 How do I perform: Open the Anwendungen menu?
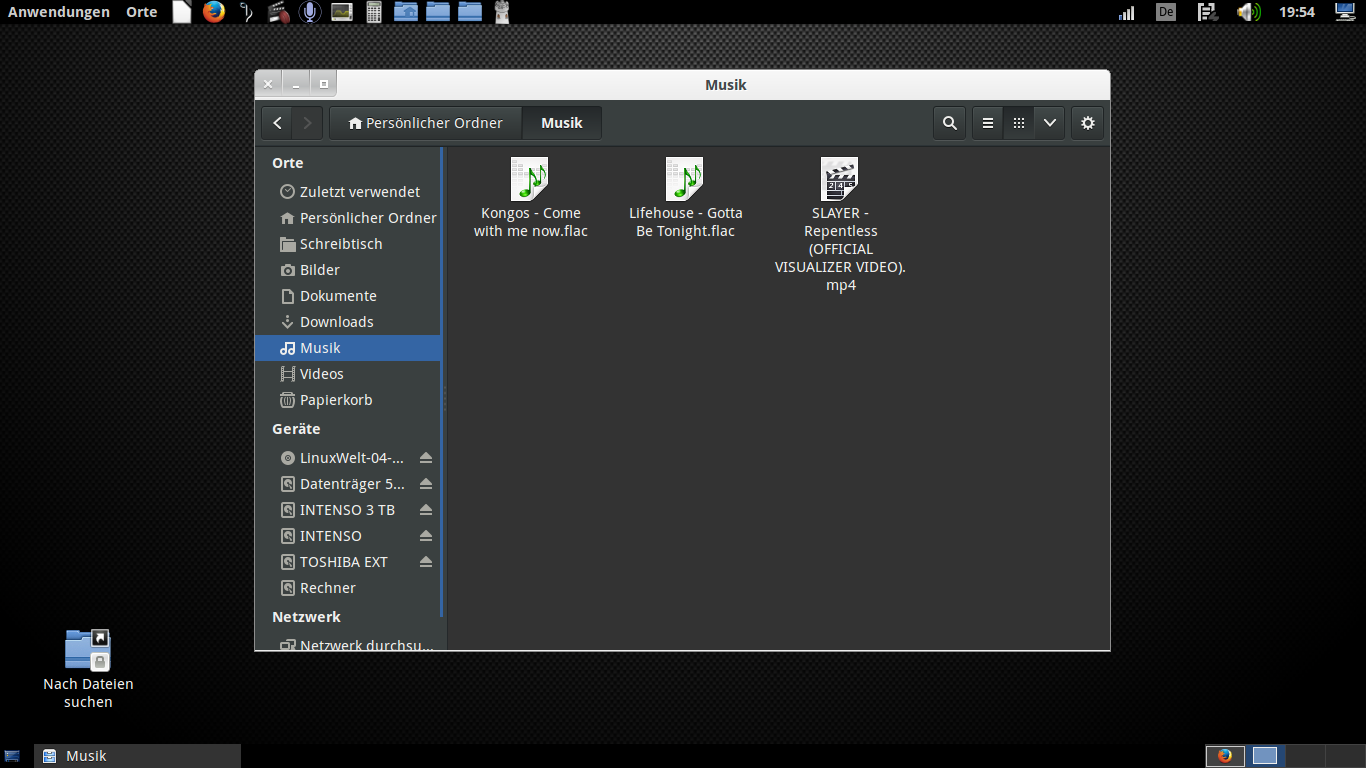coord(59,12)
